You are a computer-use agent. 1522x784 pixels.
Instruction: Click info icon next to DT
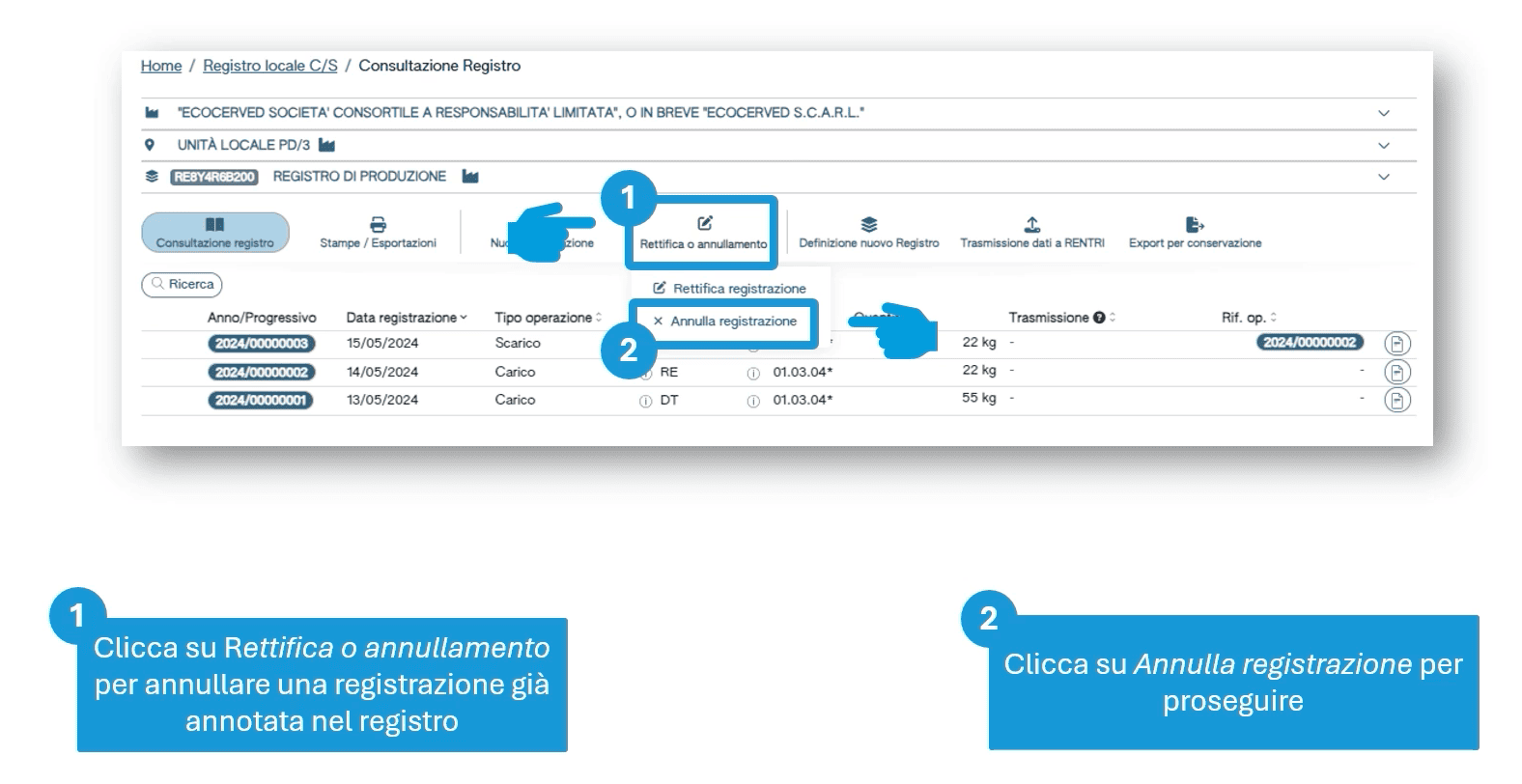[x=645, y=401]
